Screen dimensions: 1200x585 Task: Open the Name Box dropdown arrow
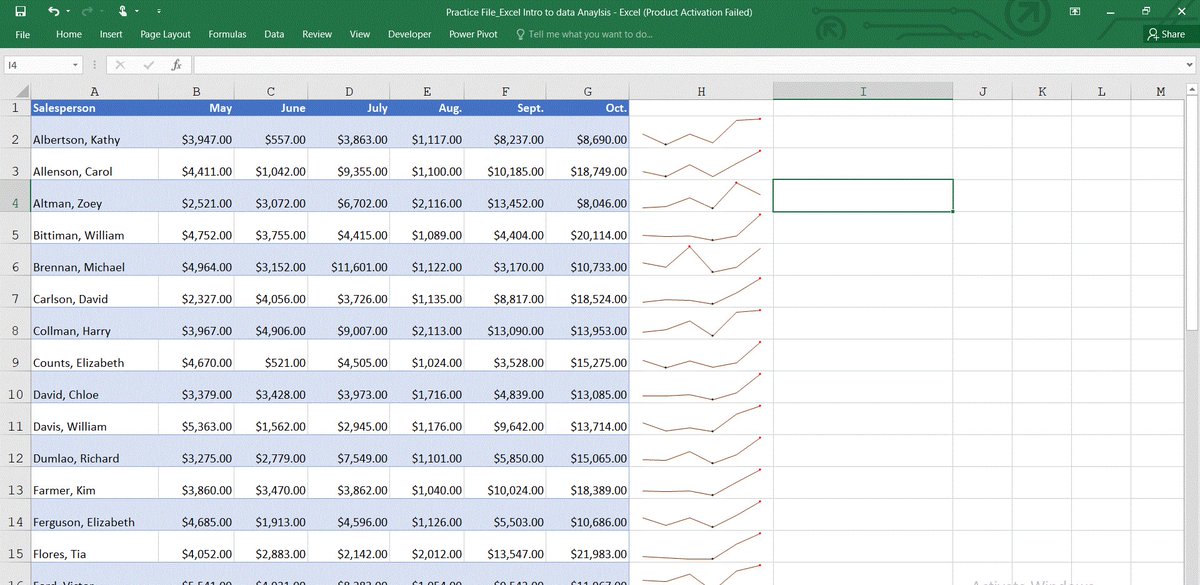(75, 65)
